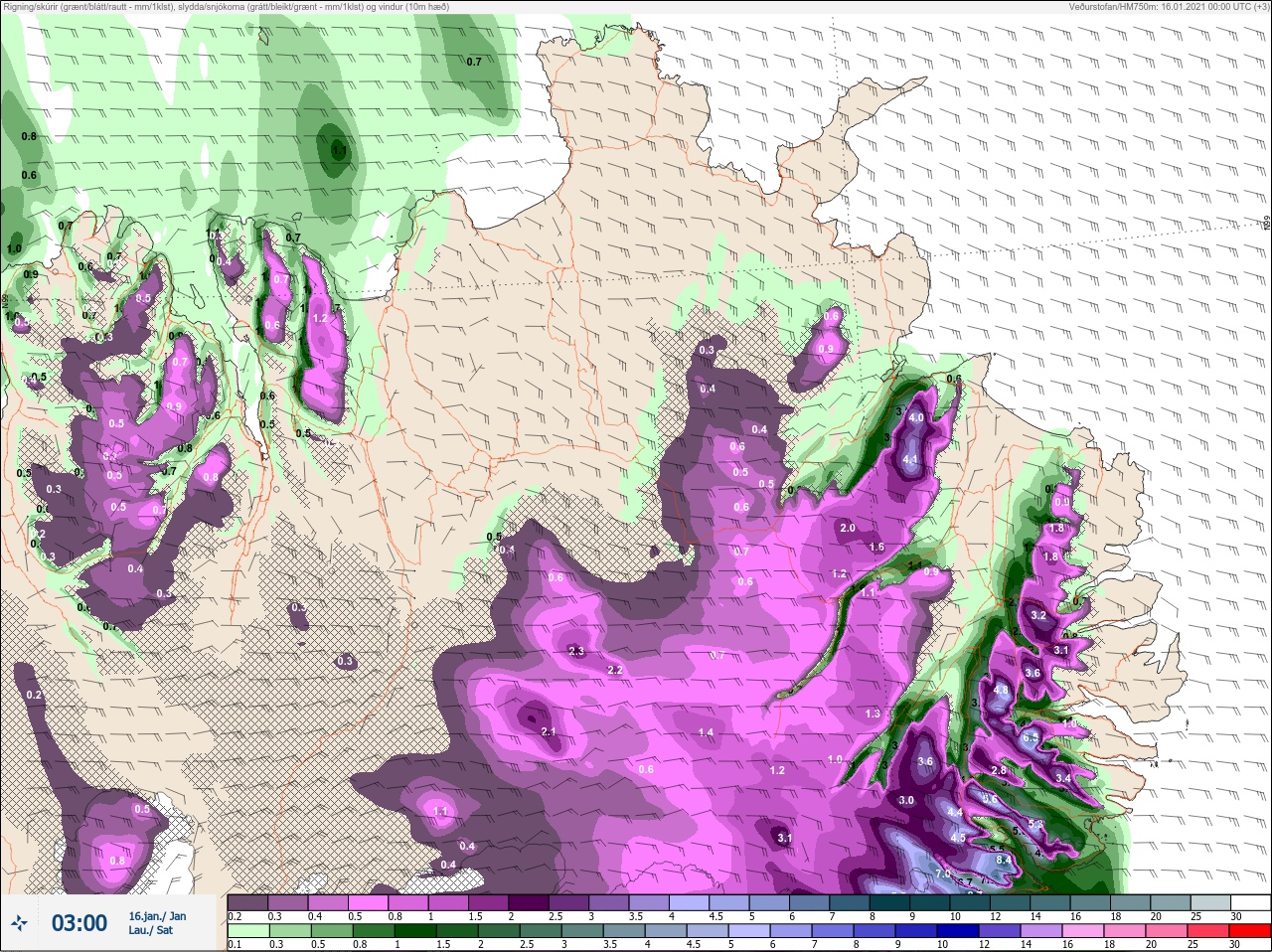Click the '2.0' precipitation value on the map
This screenshot has width=1272, height=952.
(x=848, y=528)
